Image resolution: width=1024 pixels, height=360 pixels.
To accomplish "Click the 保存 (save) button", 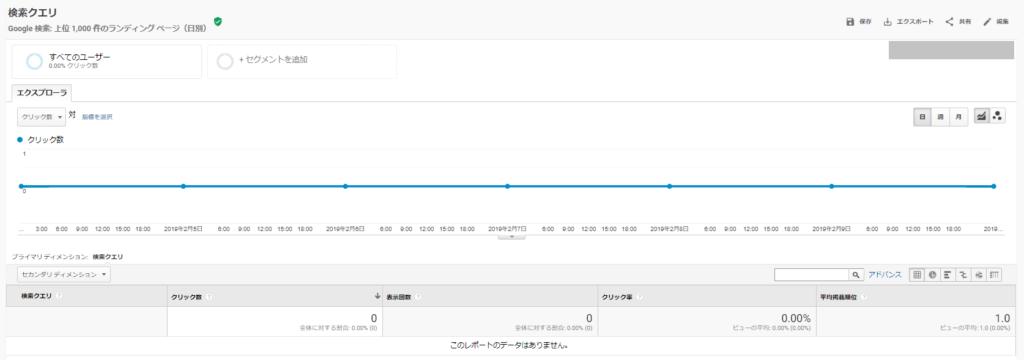I will tap(859, 22).
